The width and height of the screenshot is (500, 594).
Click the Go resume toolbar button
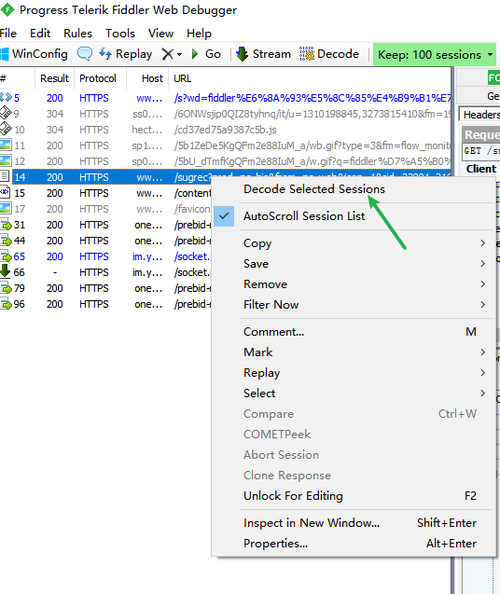tap(206, 54)
